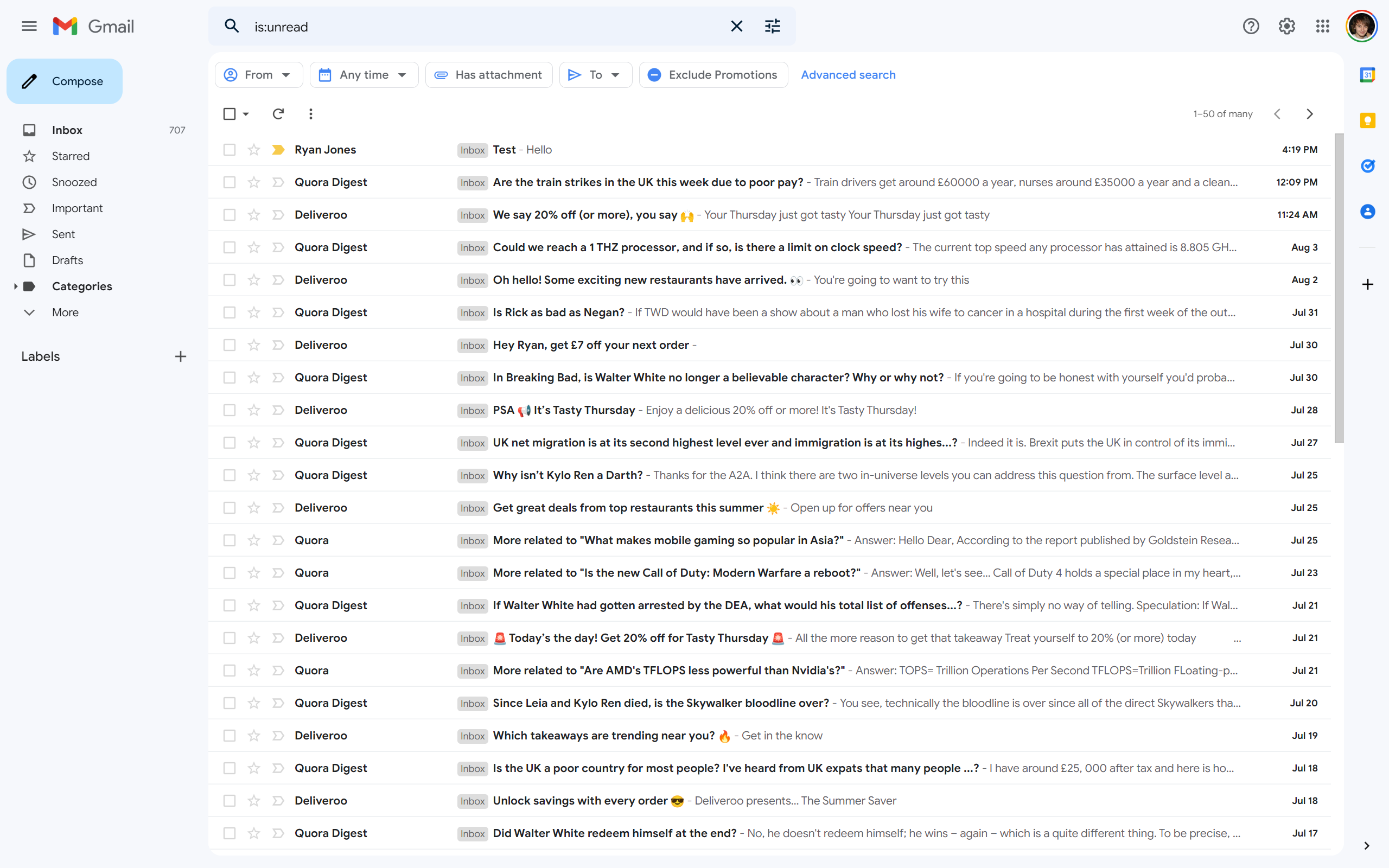Open Contacts side panel icon
The image size is (1389, 868).
click(x=1368, y=212)
